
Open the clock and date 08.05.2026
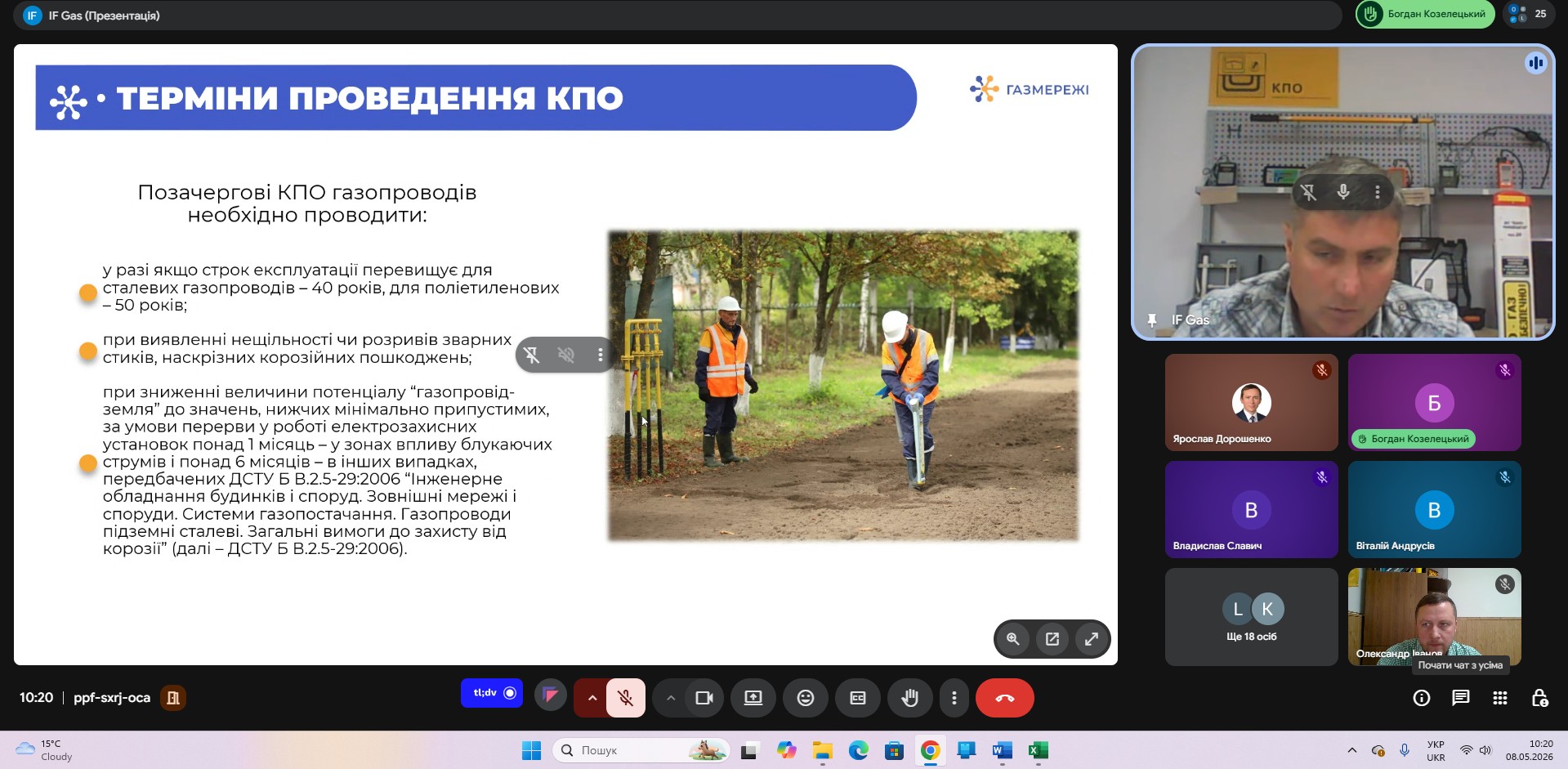point(1530,750)
